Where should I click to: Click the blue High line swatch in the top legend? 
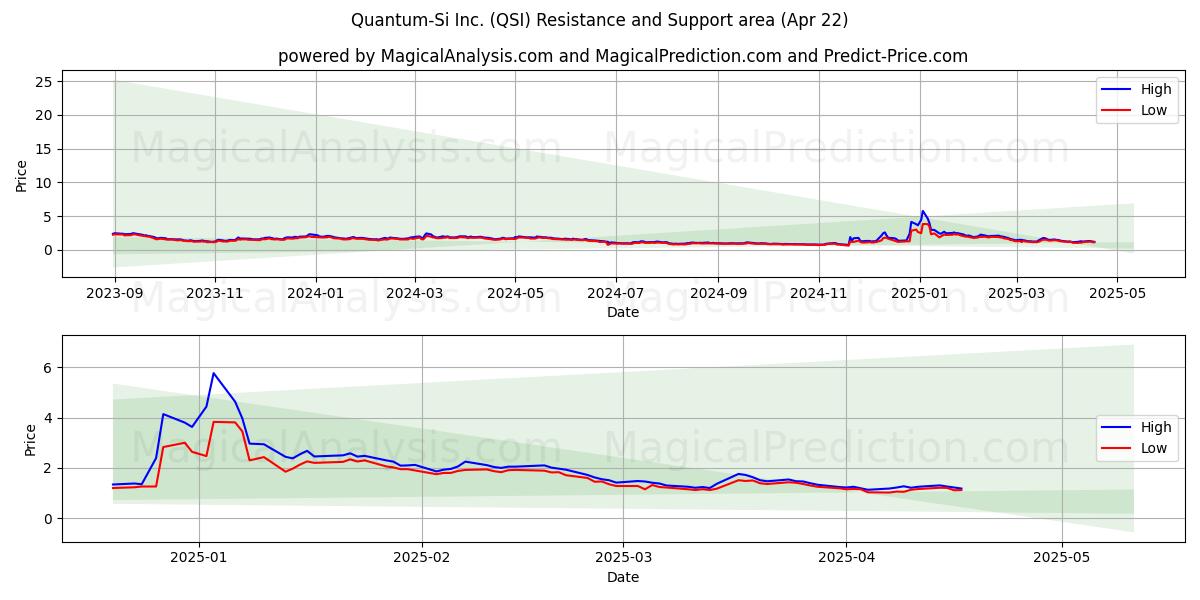point(1117,90)
